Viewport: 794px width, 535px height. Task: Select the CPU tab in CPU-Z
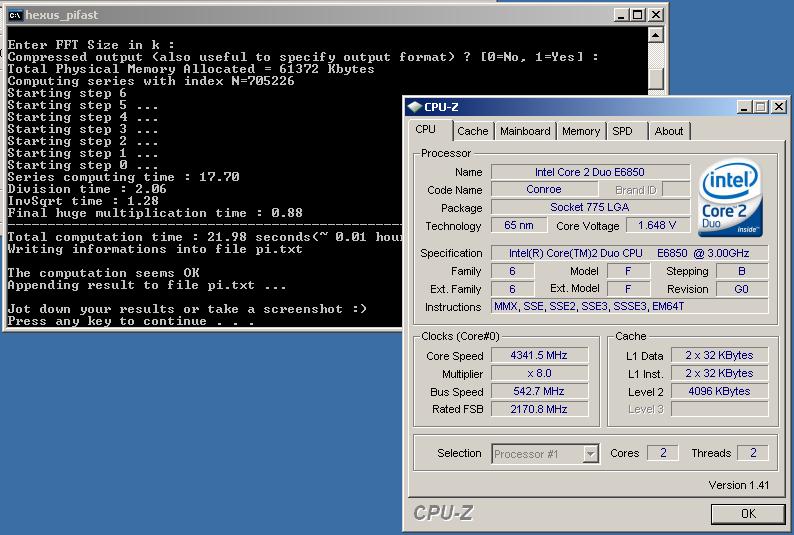425,130
